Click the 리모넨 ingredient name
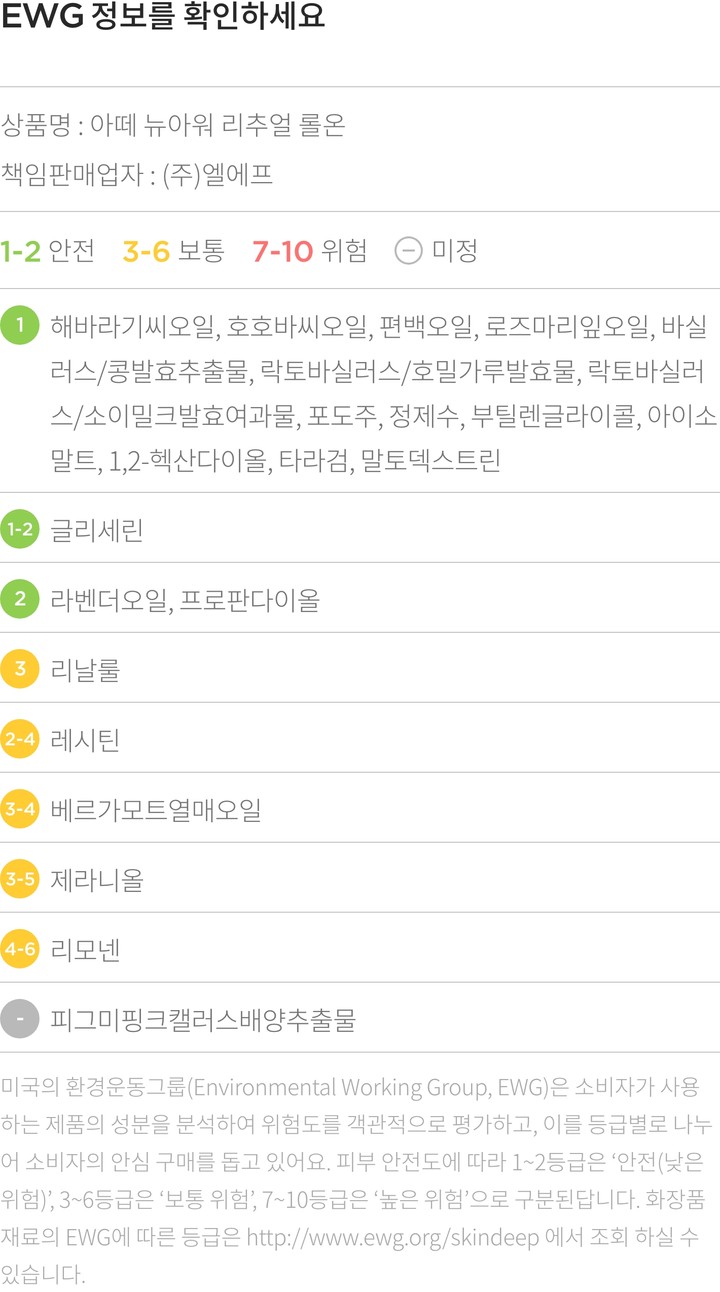The image size is (720, 1292). [x=85, y=950]
